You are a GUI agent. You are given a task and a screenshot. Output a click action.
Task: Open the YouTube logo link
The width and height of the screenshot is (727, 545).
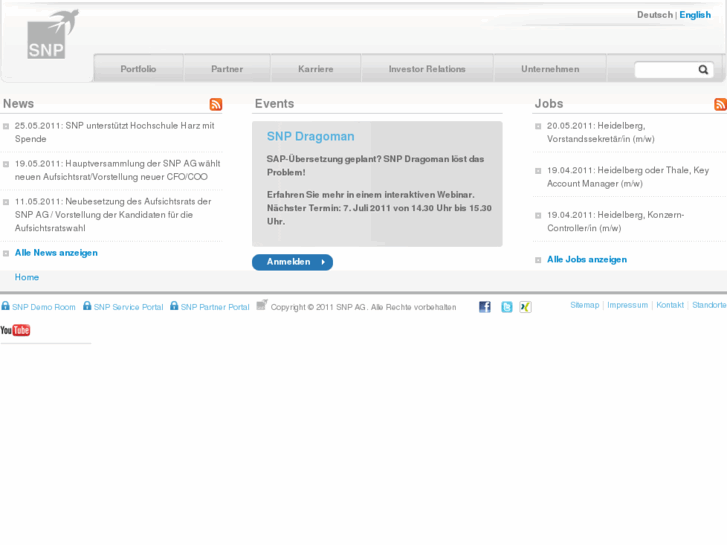coord(15,330)
